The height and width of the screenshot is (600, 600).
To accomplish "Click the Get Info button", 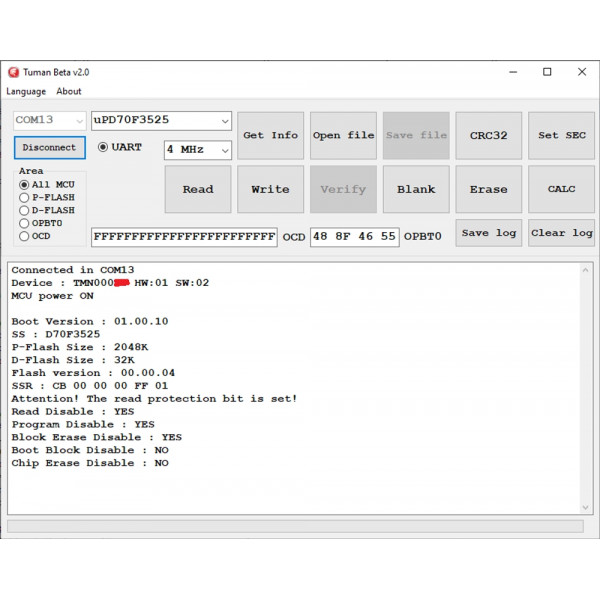I will click(x=271, y=135).
